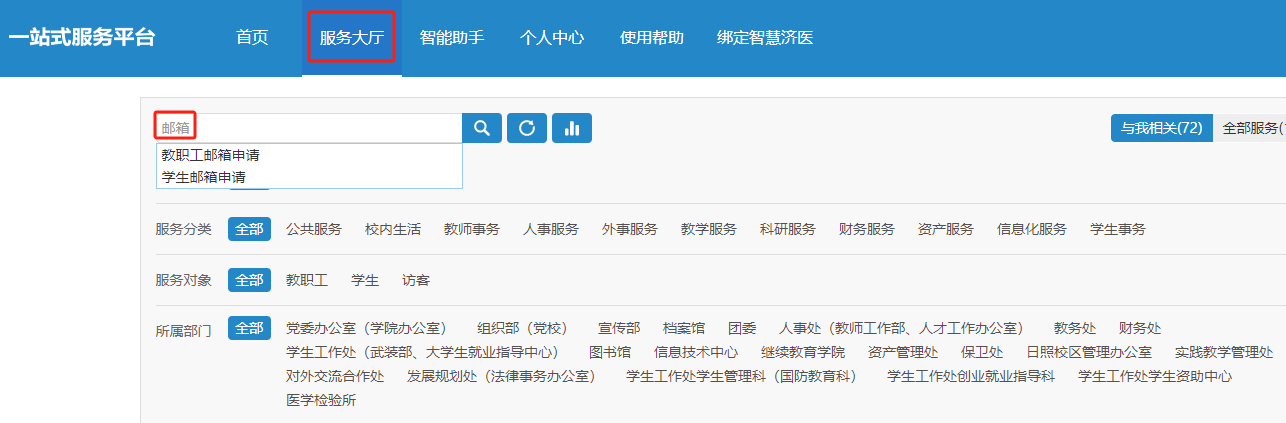Filter service target by 学生

point(365,281)
